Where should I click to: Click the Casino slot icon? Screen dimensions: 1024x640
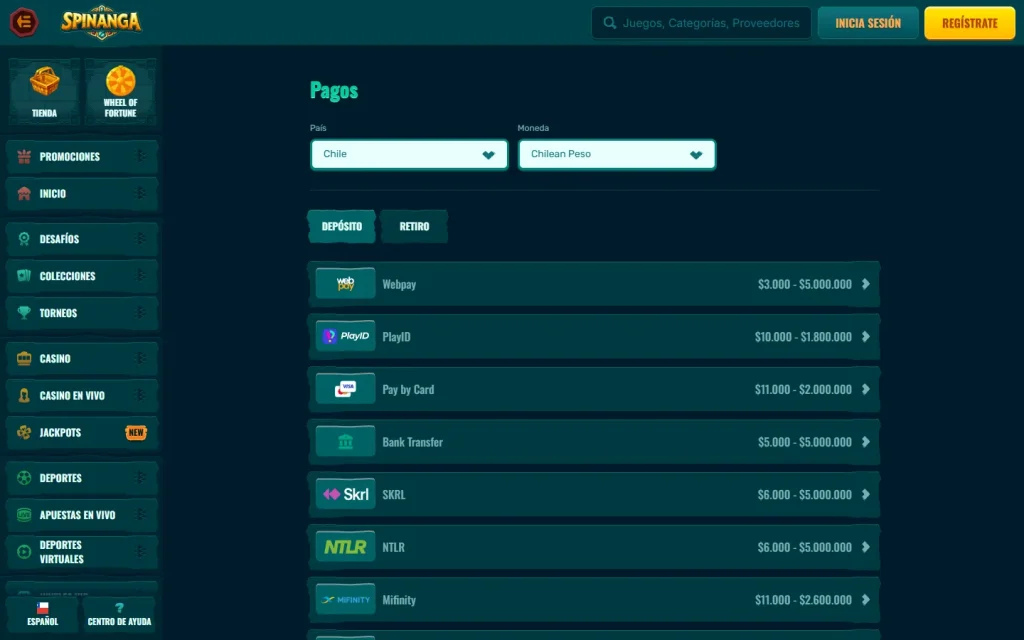(24, 359)
